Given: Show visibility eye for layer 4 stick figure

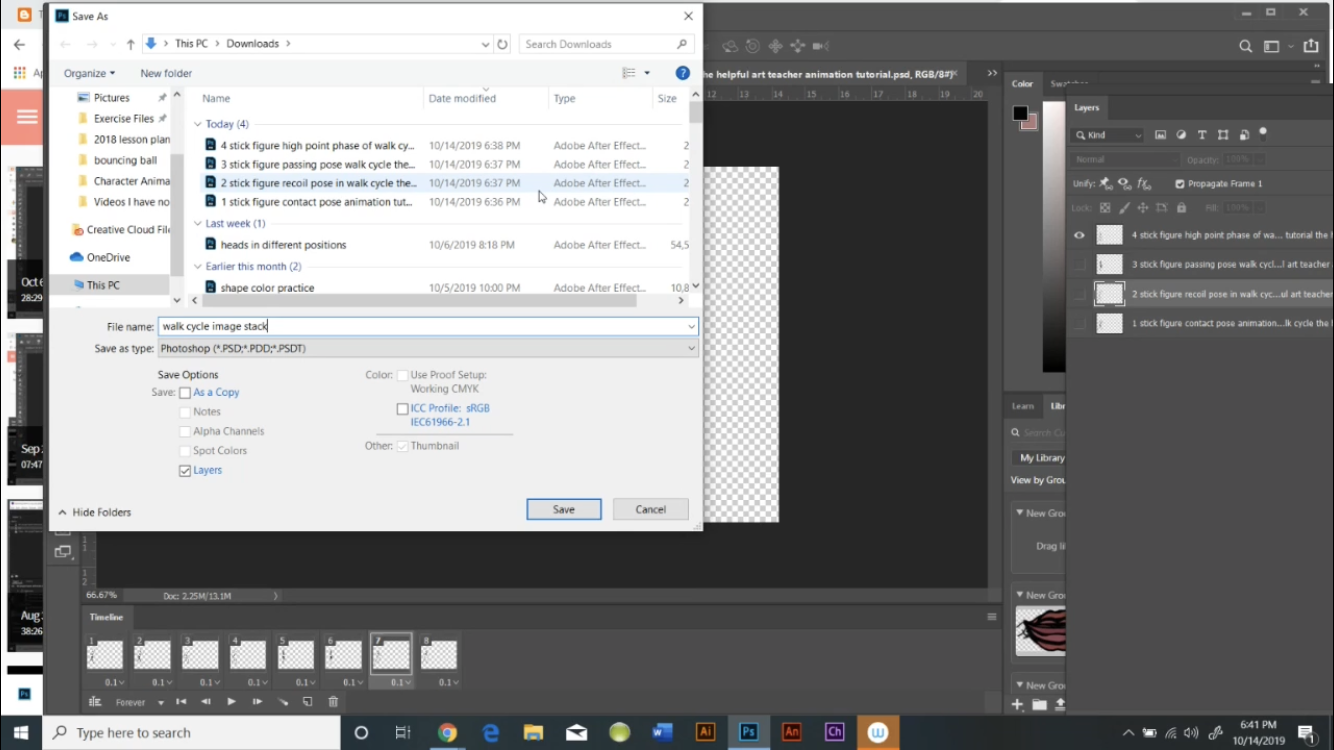Looking at the screenshot, I should click(x=1079, y=234).
